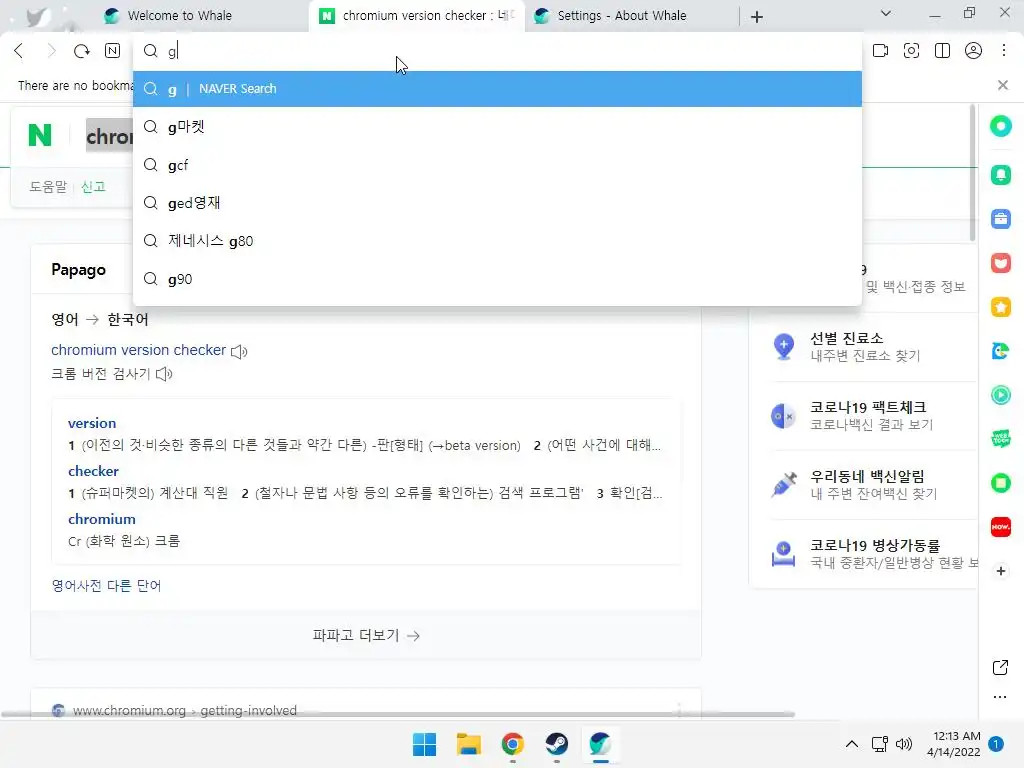Open Windows Start menu
The image size is (1024, 768).
tap(424, 744)
